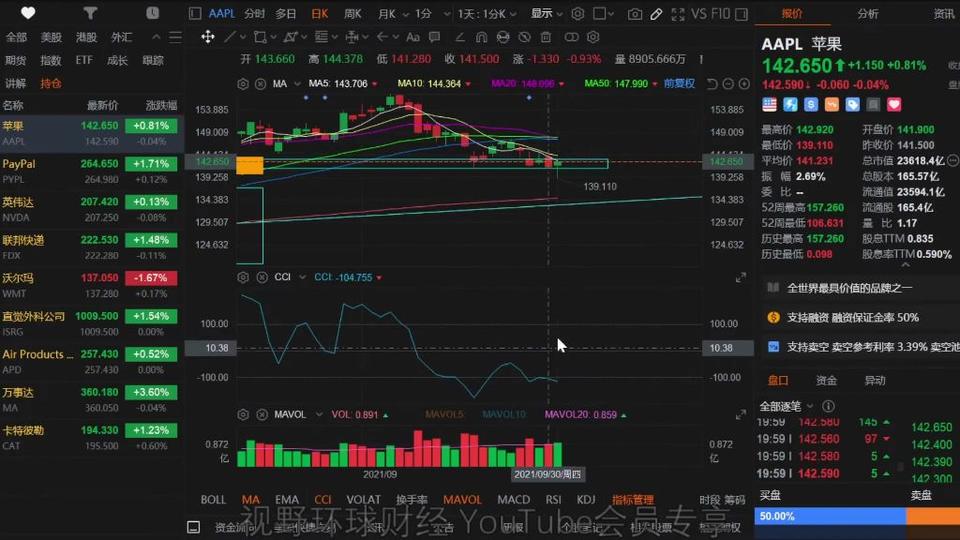The height and width of the screenshot is (540, 960).
Task: Click the hide drawings slashed-circle icon
Action: 524,37
